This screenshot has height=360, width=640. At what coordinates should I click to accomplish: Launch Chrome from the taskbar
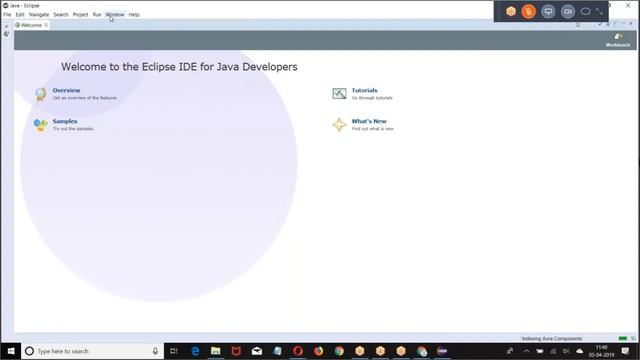point(339,351)
